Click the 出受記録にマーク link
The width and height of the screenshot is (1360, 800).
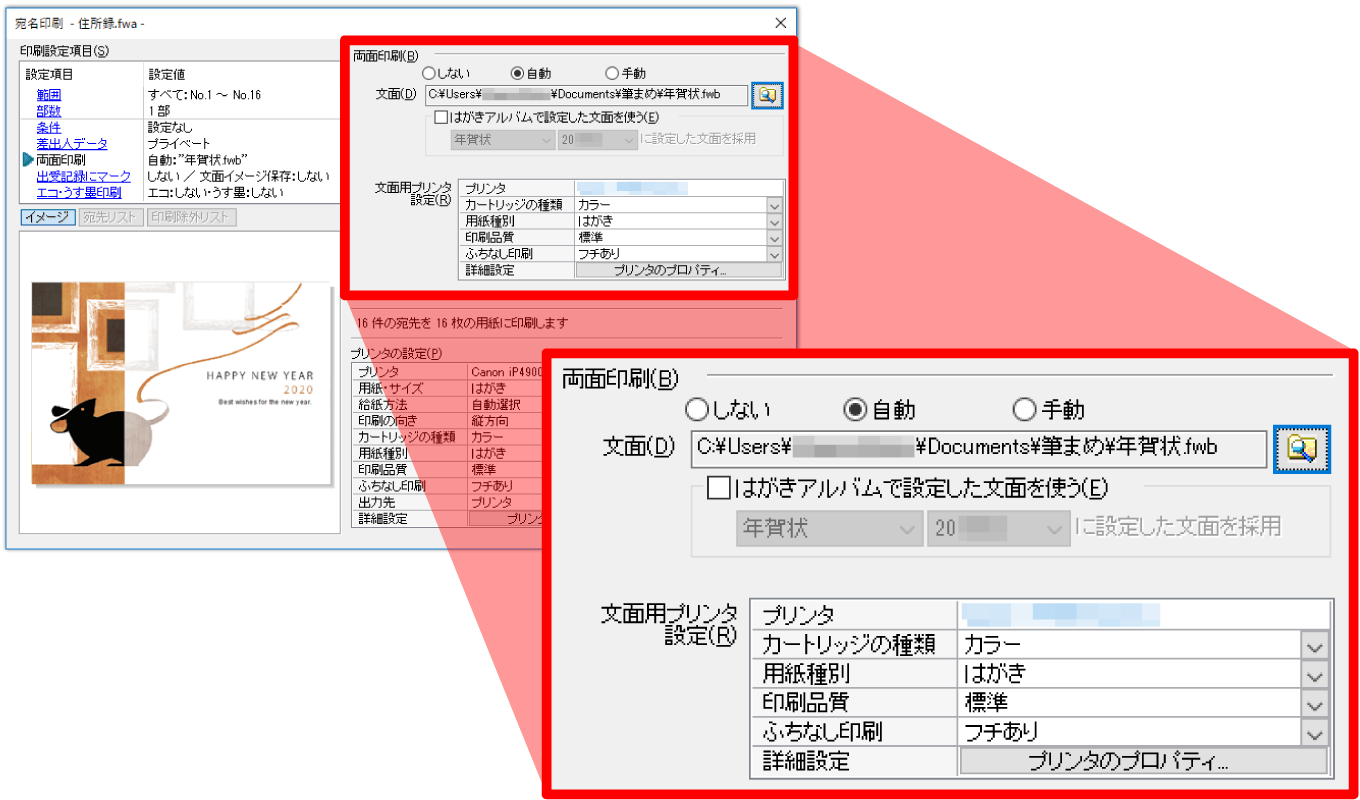(x=83, y=176)
